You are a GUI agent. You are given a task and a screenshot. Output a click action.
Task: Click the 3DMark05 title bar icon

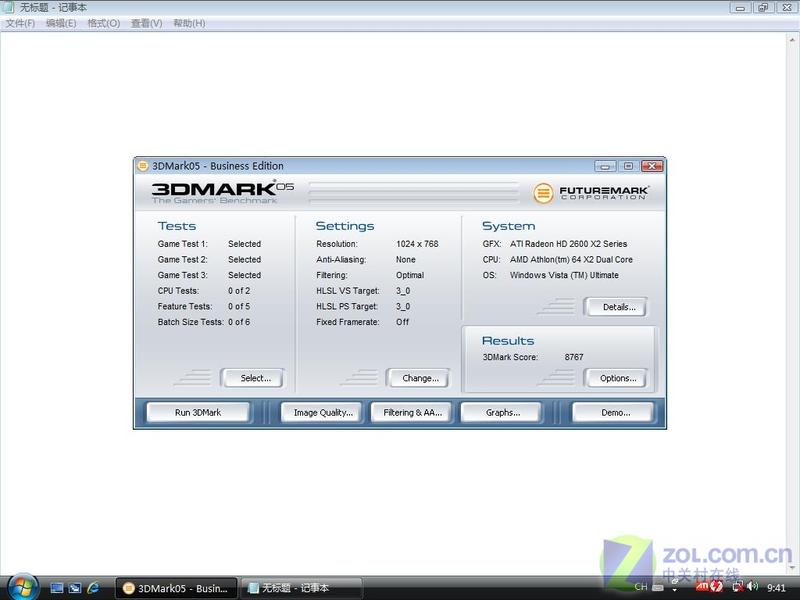click(x=143, y=166)
